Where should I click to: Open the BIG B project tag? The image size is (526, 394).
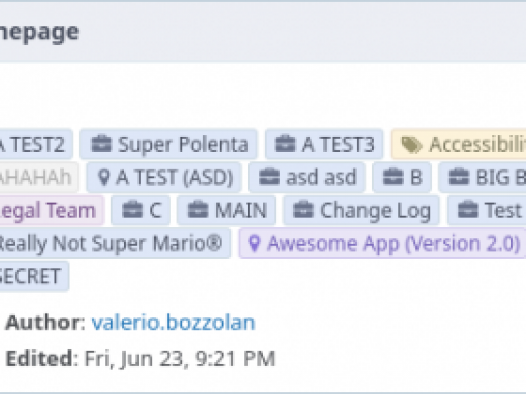point(482,177)
